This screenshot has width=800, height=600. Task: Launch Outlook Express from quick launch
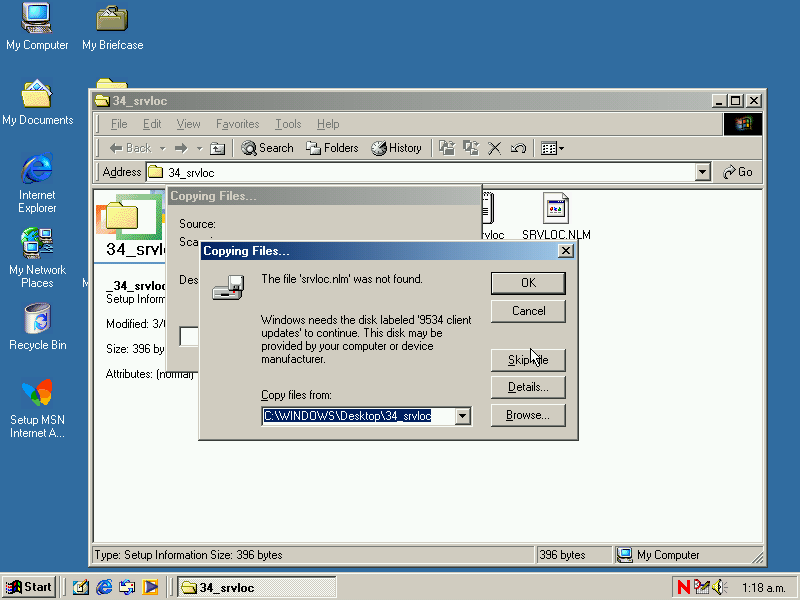tap(127, 587)
